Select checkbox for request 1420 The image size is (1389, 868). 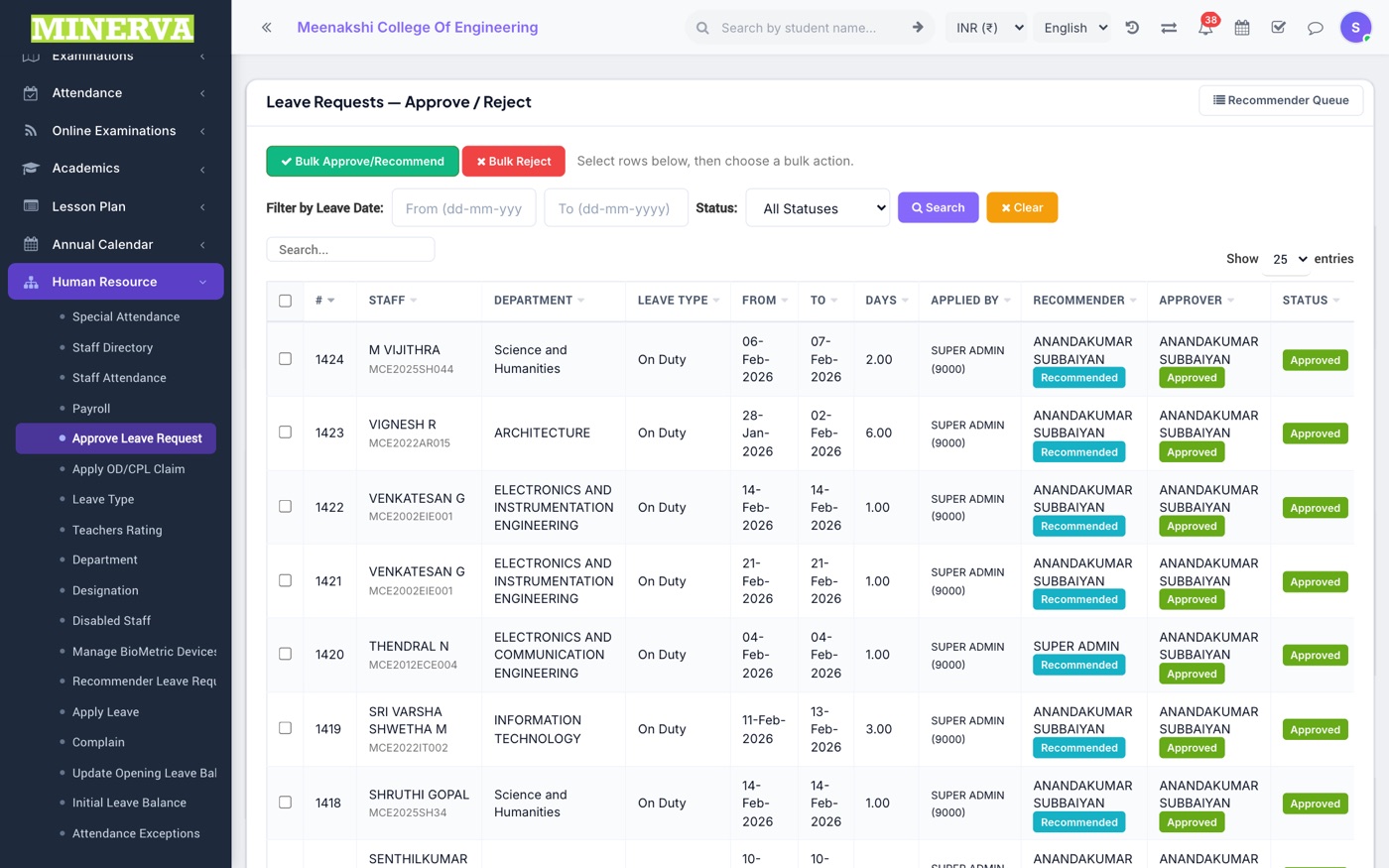click(285, 655)
